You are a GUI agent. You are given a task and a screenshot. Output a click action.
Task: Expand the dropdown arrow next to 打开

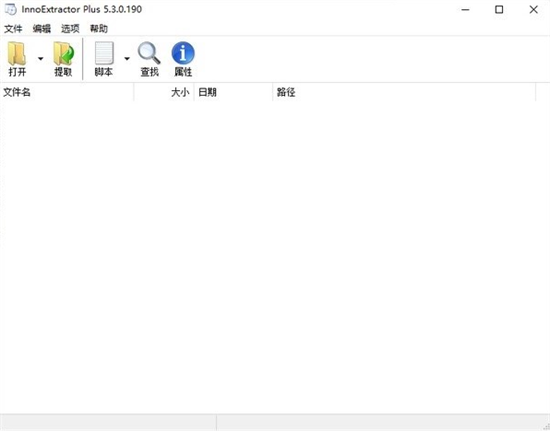tap(41, 59)
